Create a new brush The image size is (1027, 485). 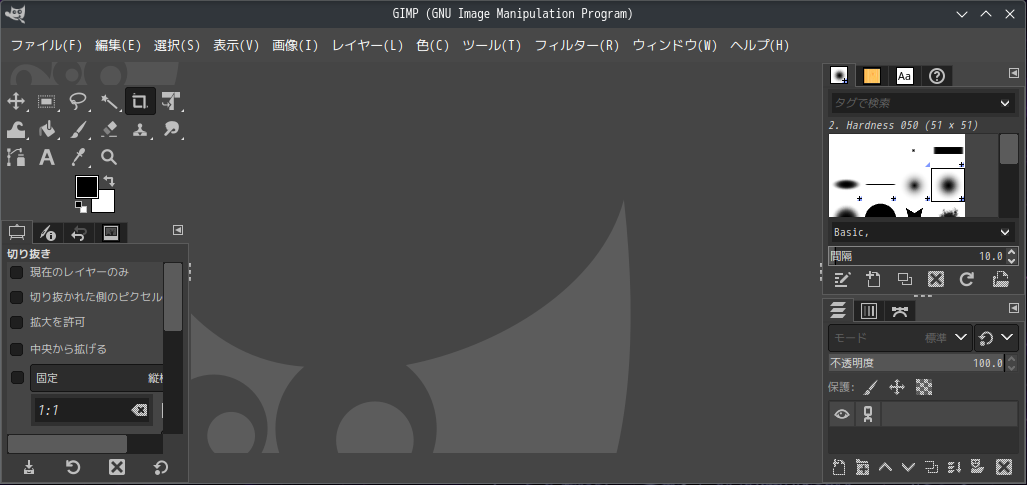click(x=873, y=280)
